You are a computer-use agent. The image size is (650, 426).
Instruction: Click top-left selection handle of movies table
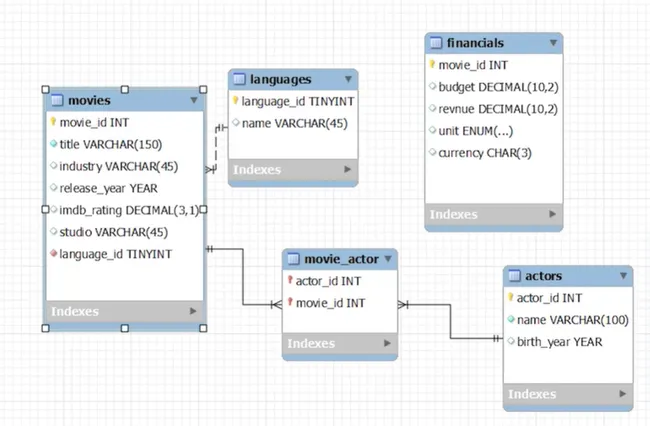tap(46, 90)
